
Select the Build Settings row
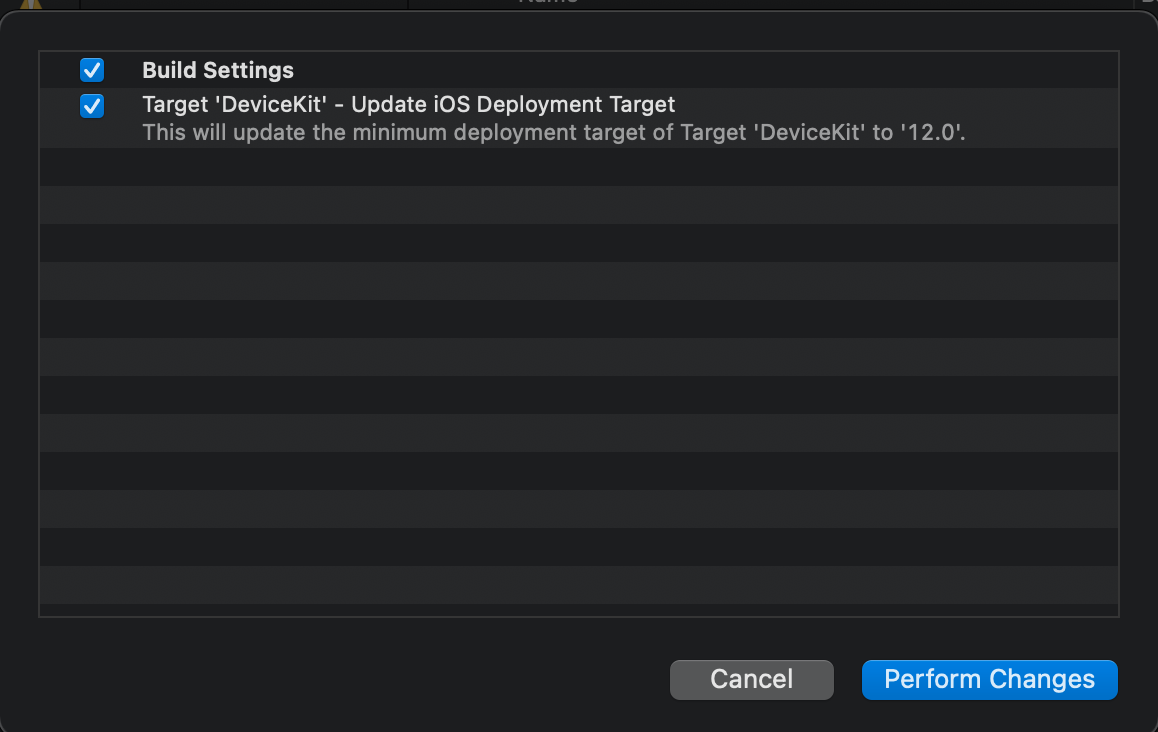pyautogui.click(x=400, y=70)
